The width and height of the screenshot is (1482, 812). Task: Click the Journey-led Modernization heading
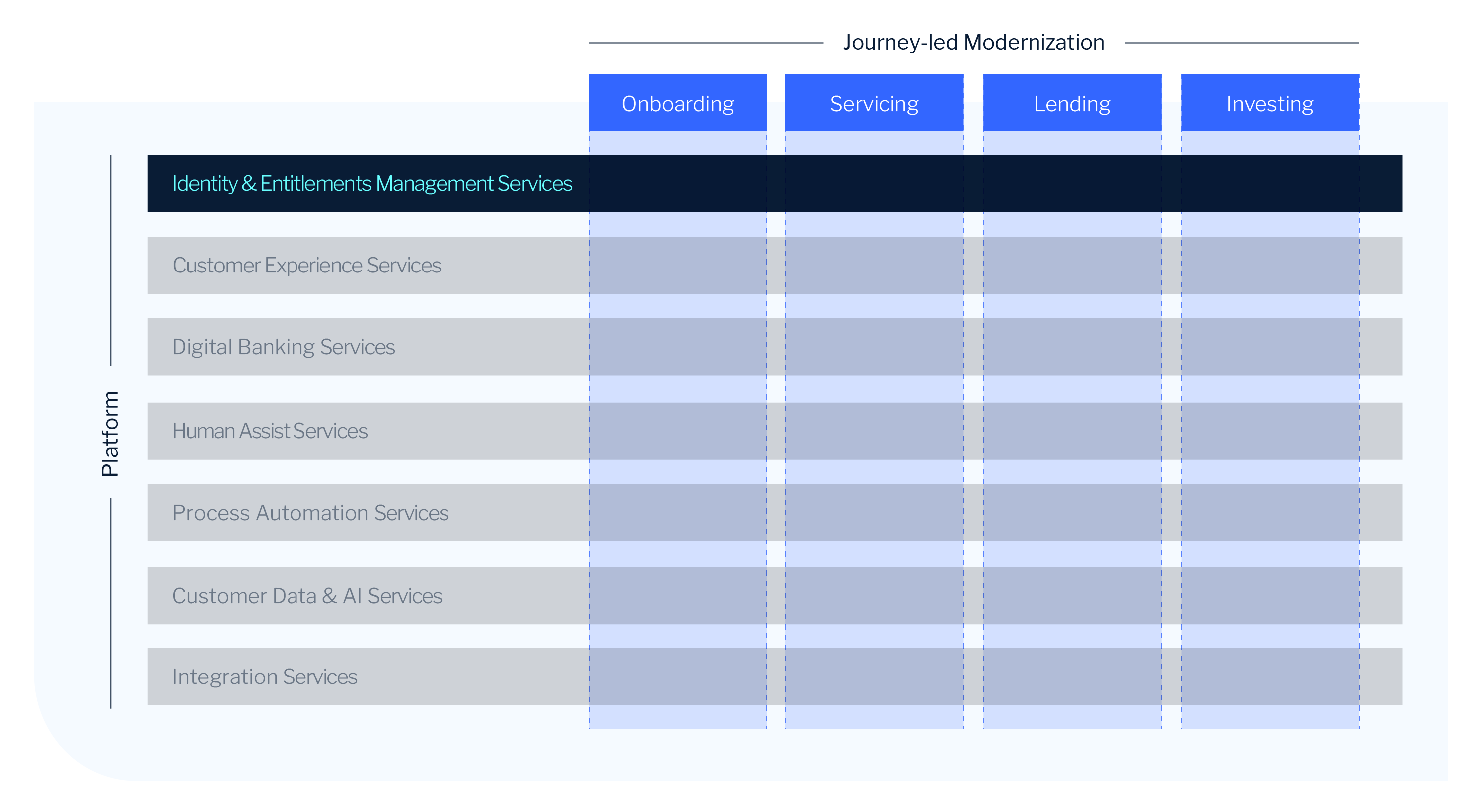(x=973, y=42)
